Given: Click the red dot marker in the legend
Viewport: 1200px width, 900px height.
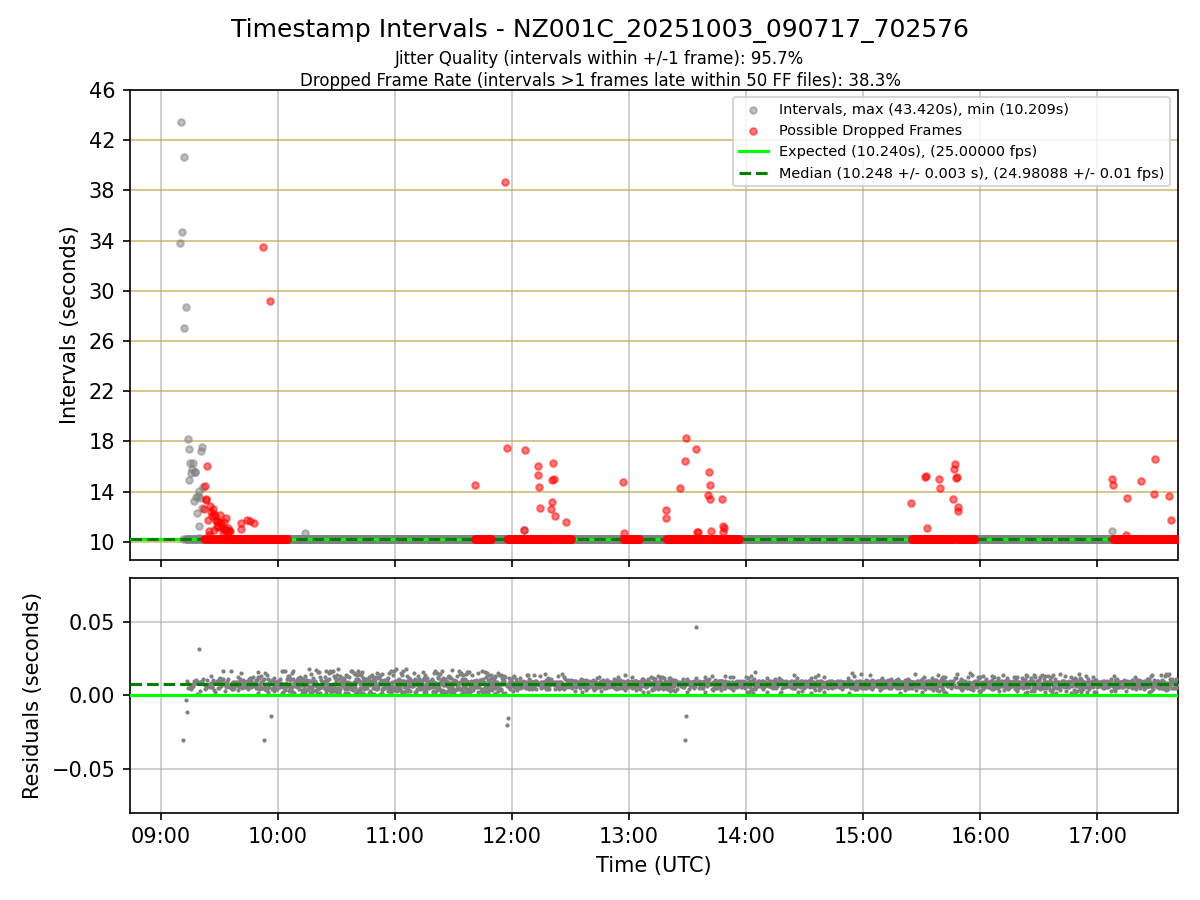Looking at the screenshot, I should (x=753, y=131).
